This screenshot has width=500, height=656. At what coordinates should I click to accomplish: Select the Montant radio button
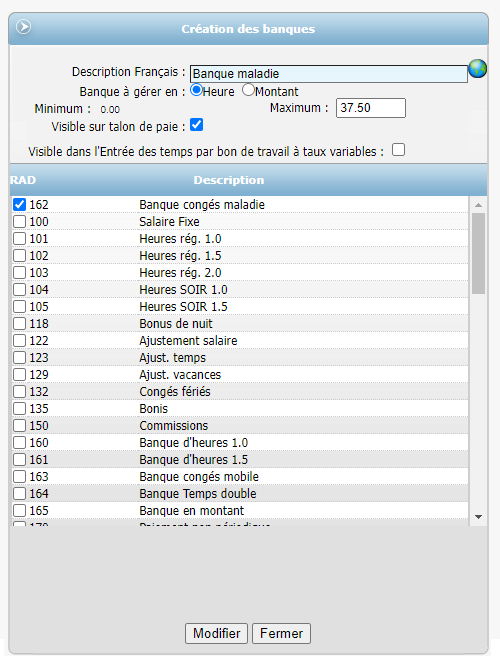tap(248, 90)
